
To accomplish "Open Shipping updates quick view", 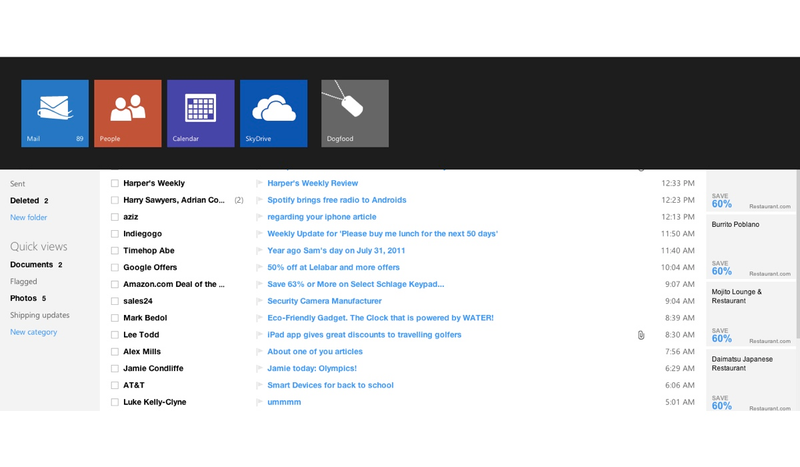I will tap(40, 315).
